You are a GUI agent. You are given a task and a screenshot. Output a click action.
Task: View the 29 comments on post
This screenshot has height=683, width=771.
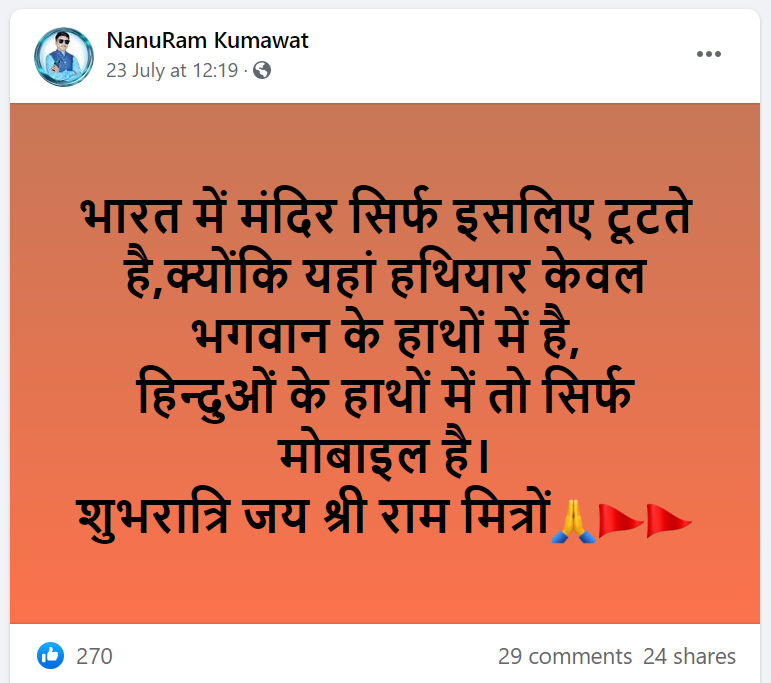565,656
